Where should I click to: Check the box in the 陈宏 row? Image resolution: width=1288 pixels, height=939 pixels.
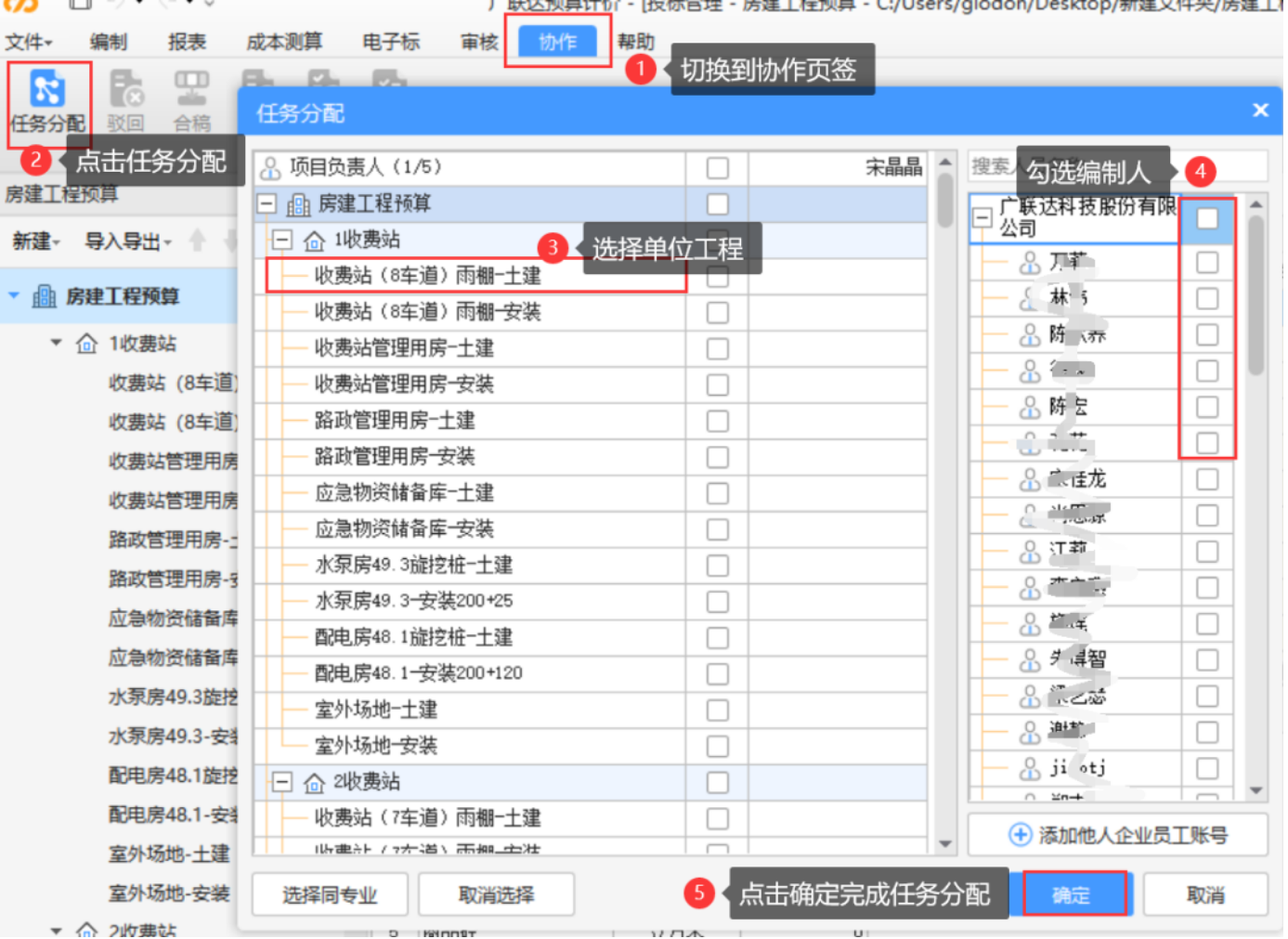(1207, 407)
